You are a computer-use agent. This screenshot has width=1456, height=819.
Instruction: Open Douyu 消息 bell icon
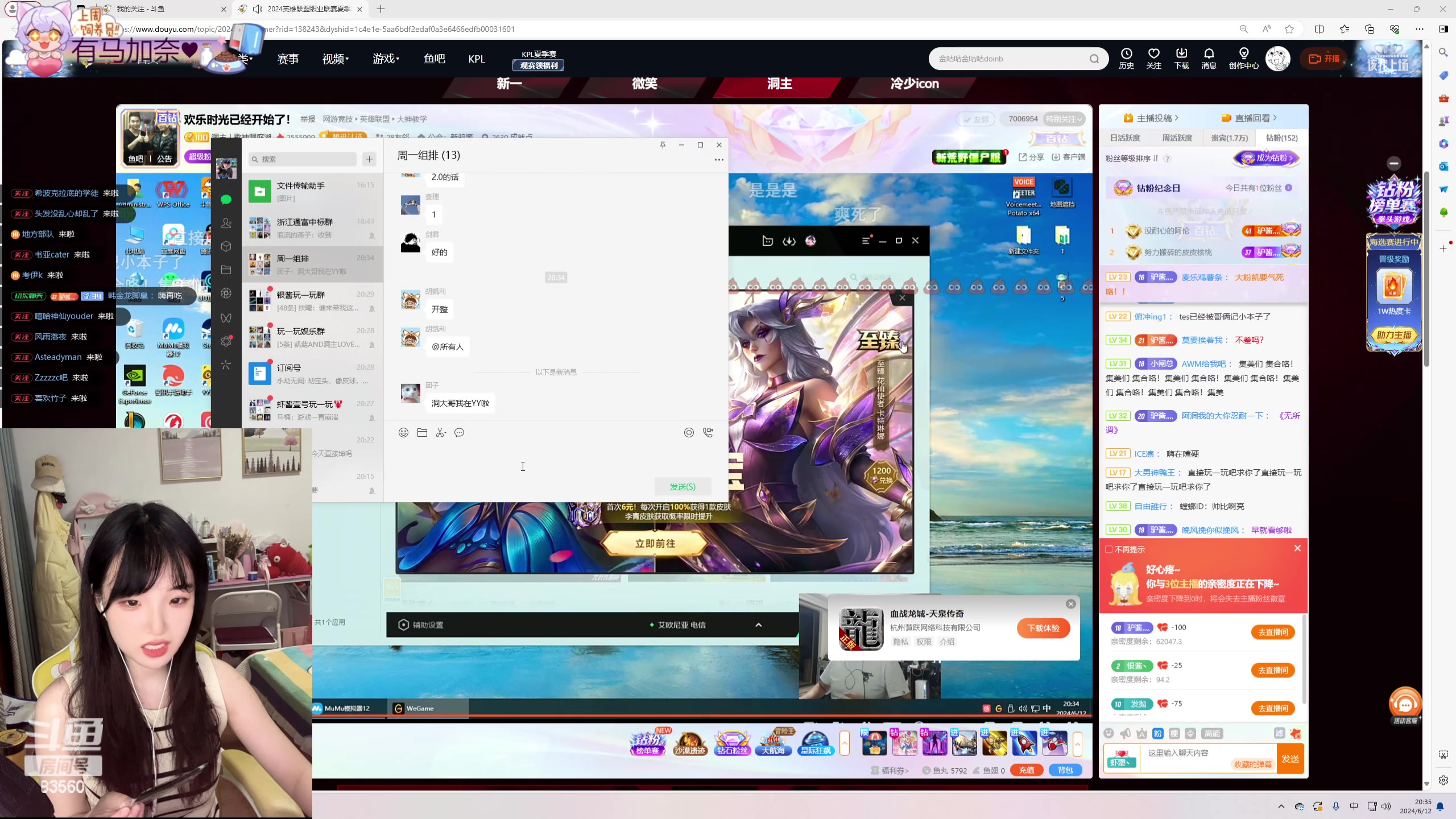[x=1209, y=53]
